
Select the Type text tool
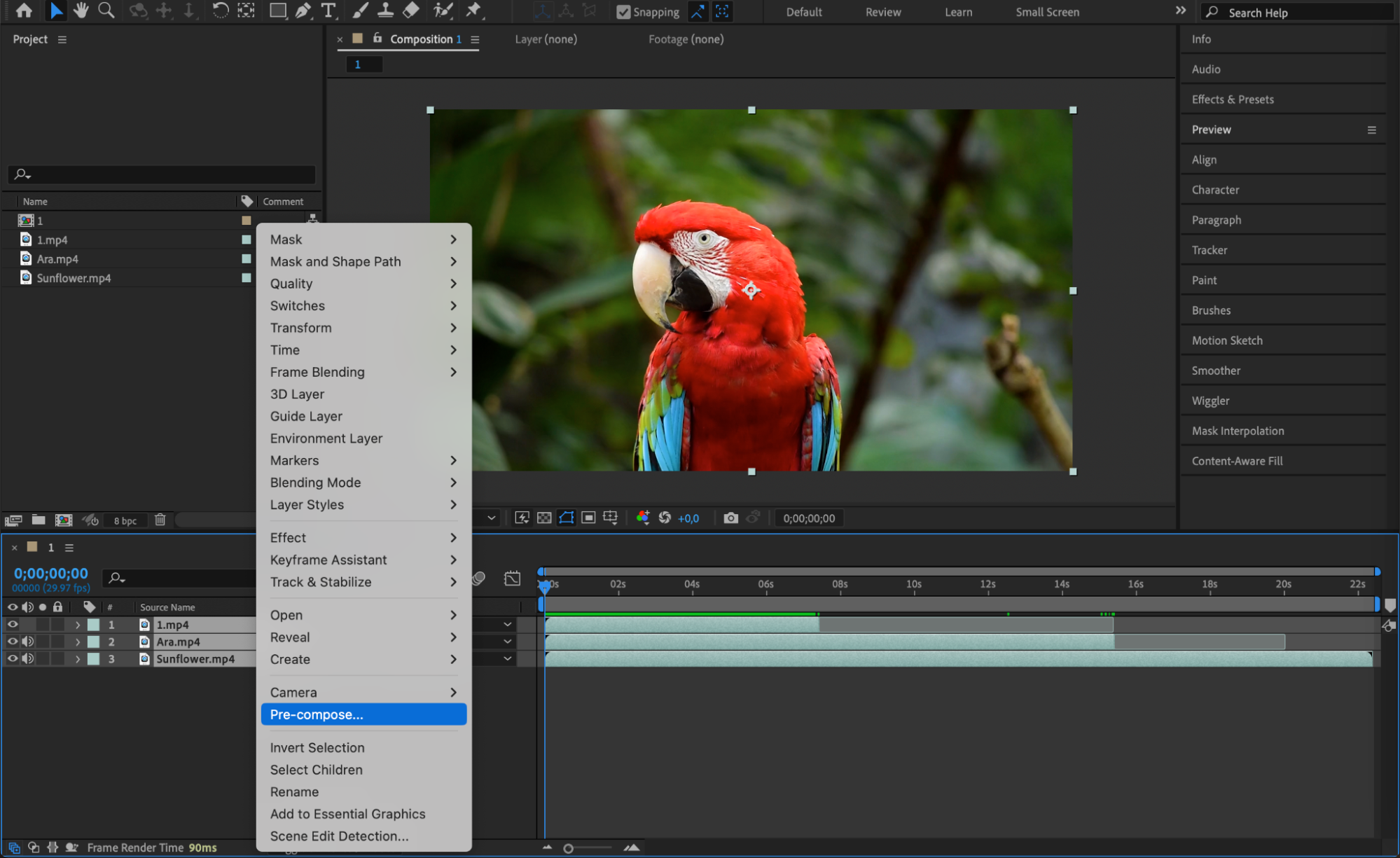coord(328,11)
